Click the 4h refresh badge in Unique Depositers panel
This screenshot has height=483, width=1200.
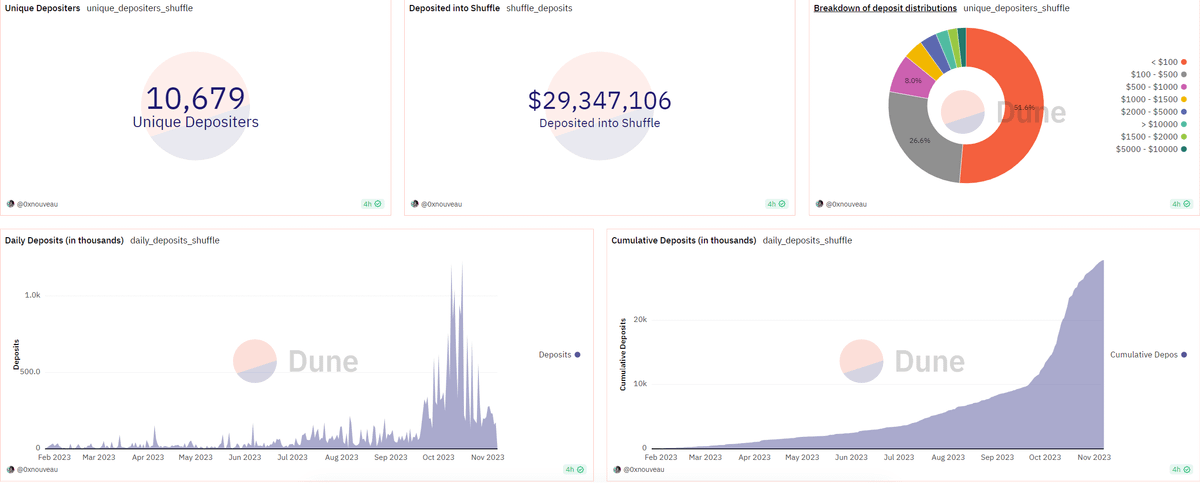click(372, 204)
